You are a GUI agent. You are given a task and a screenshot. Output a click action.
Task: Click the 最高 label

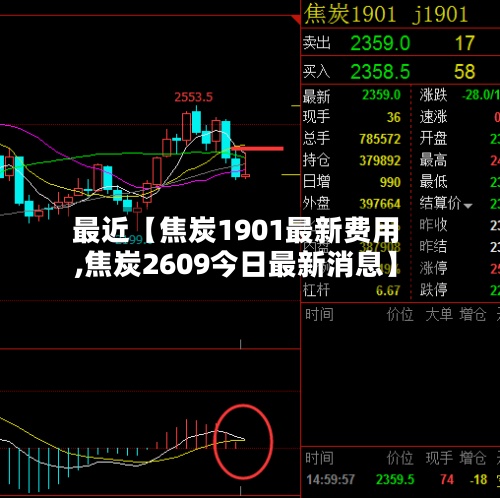coord(433,160)
